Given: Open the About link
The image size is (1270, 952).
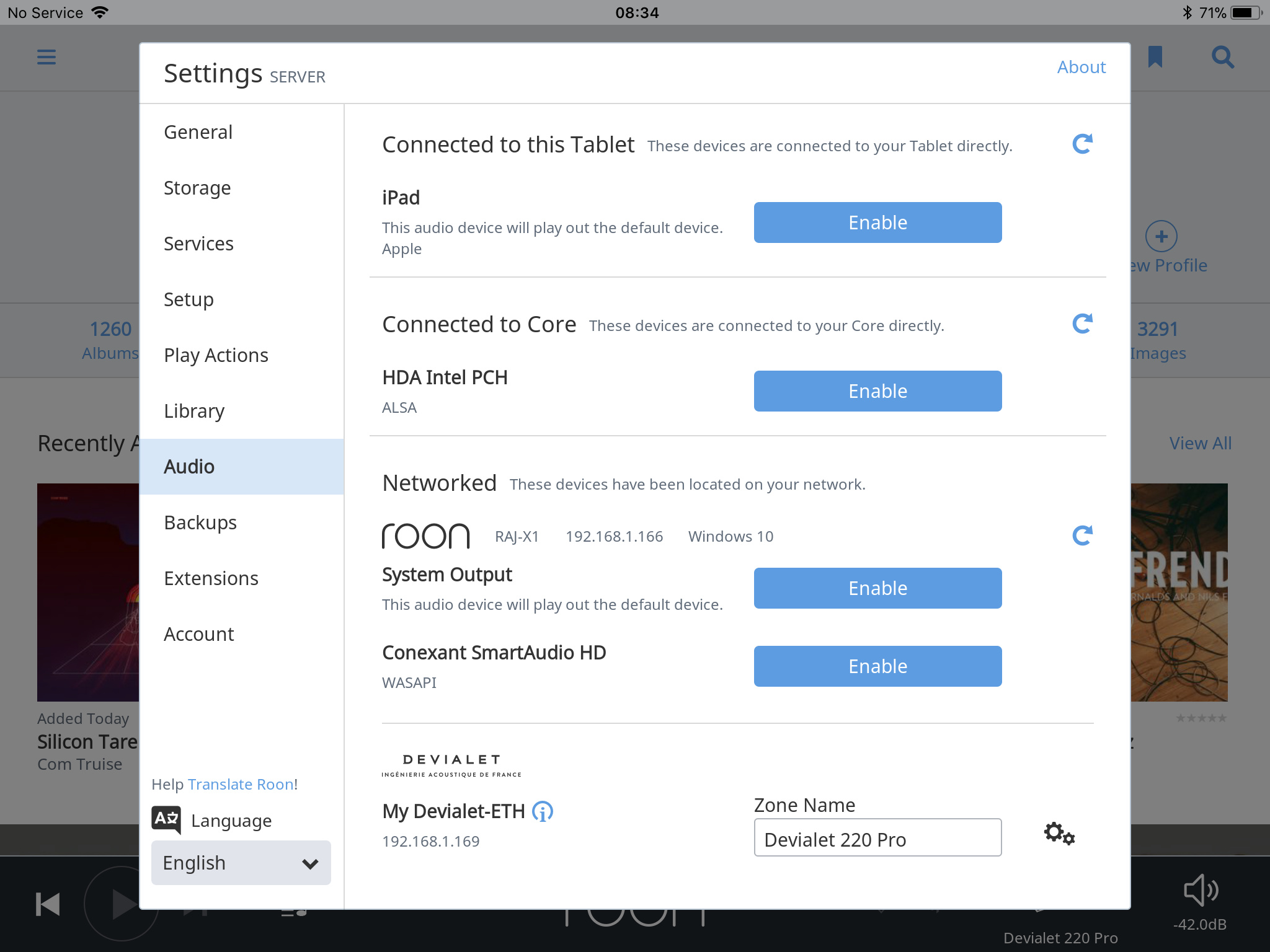Looking at the screenshot, I should [x=1081, y=67].
